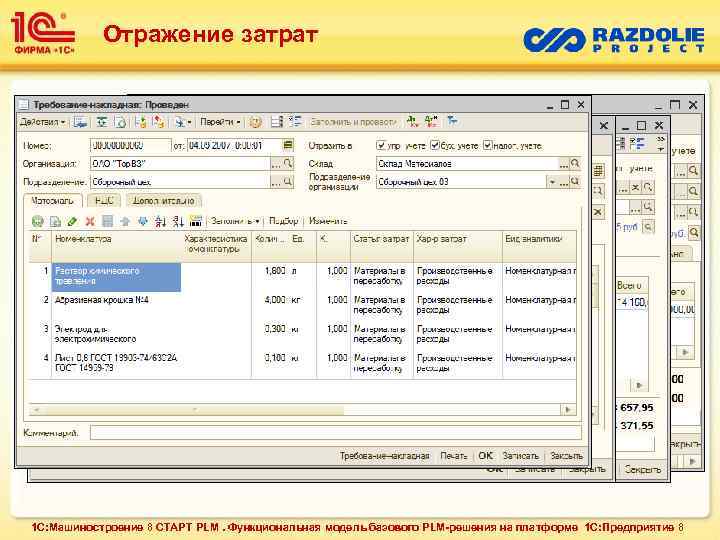Click the blue filter icon in main toolbar

pyautogui.click(x=453, y=121)
